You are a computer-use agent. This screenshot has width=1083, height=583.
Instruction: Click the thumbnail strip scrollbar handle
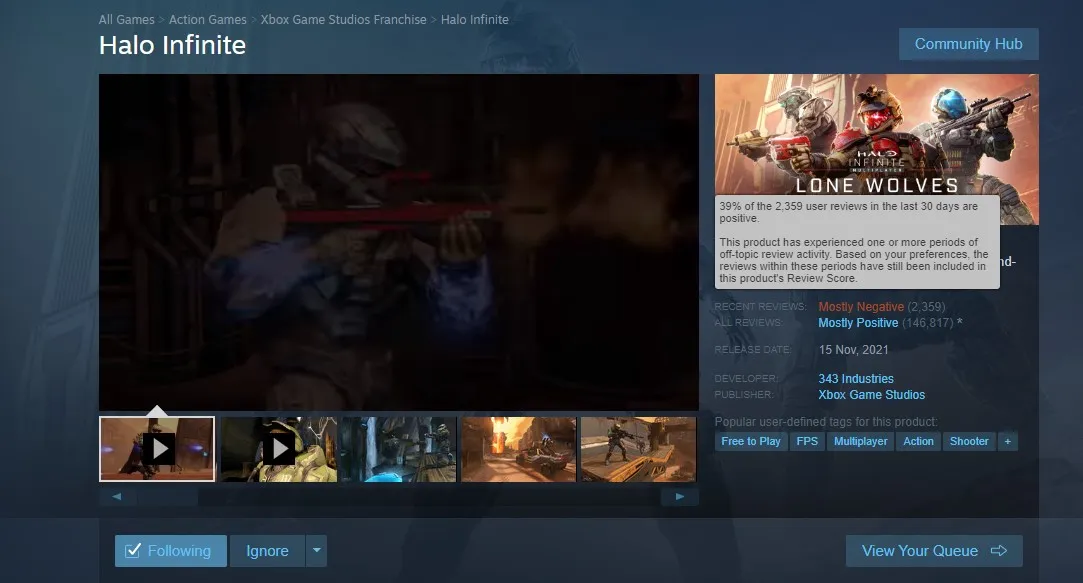tap(167, 496)
